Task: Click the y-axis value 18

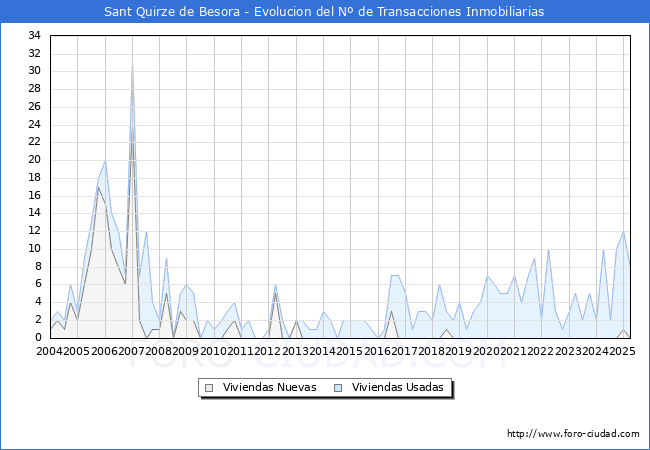Action: pos(34,177)
